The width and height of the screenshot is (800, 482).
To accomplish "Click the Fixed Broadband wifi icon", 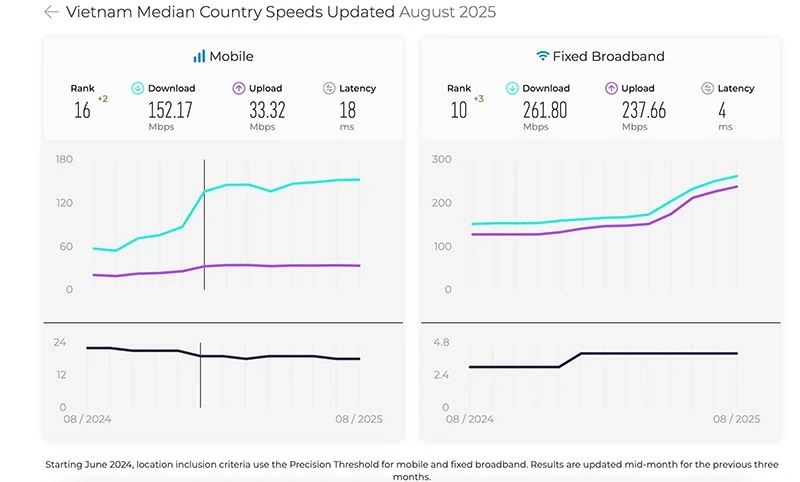I will (542, 56).
